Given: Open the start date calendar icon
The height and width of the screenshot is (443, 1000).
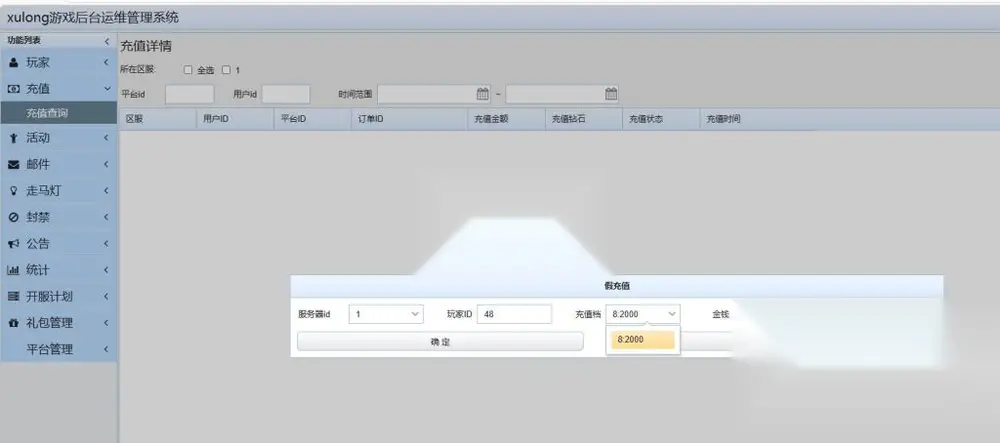Looking at the screenshot, I should pyautogui.click(x=482, y=94).
